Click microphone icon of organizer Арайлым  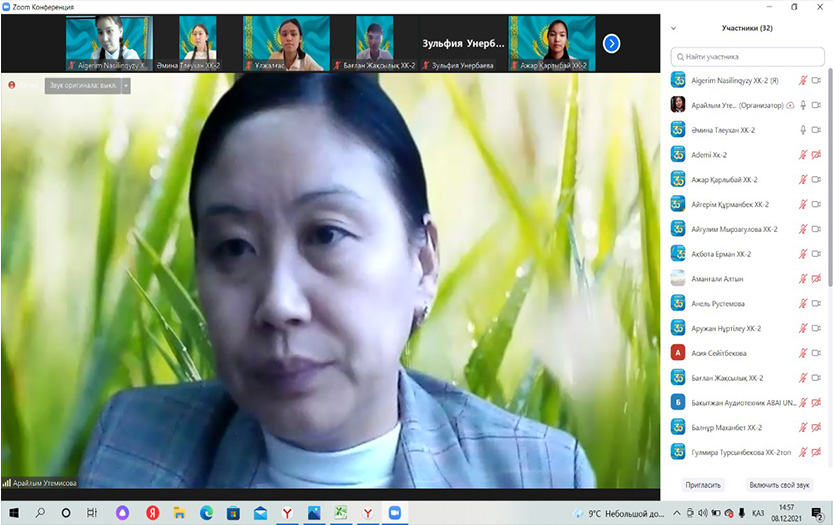tap(802, 105)
